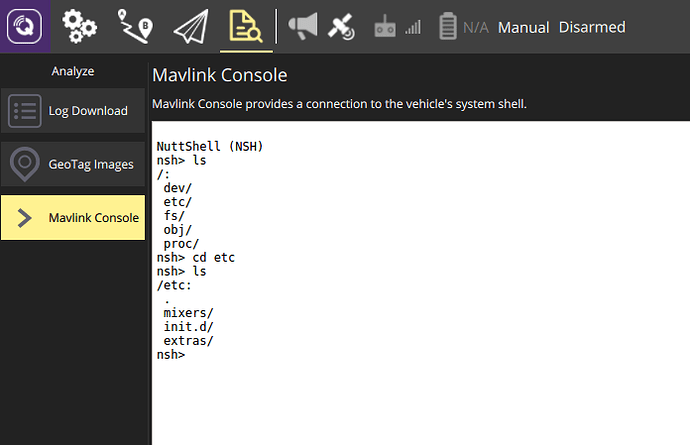Open the GeoTag Images page
The width and height of the screenshot is (690, 445).
pyautogui.click(x=73, y=164)
